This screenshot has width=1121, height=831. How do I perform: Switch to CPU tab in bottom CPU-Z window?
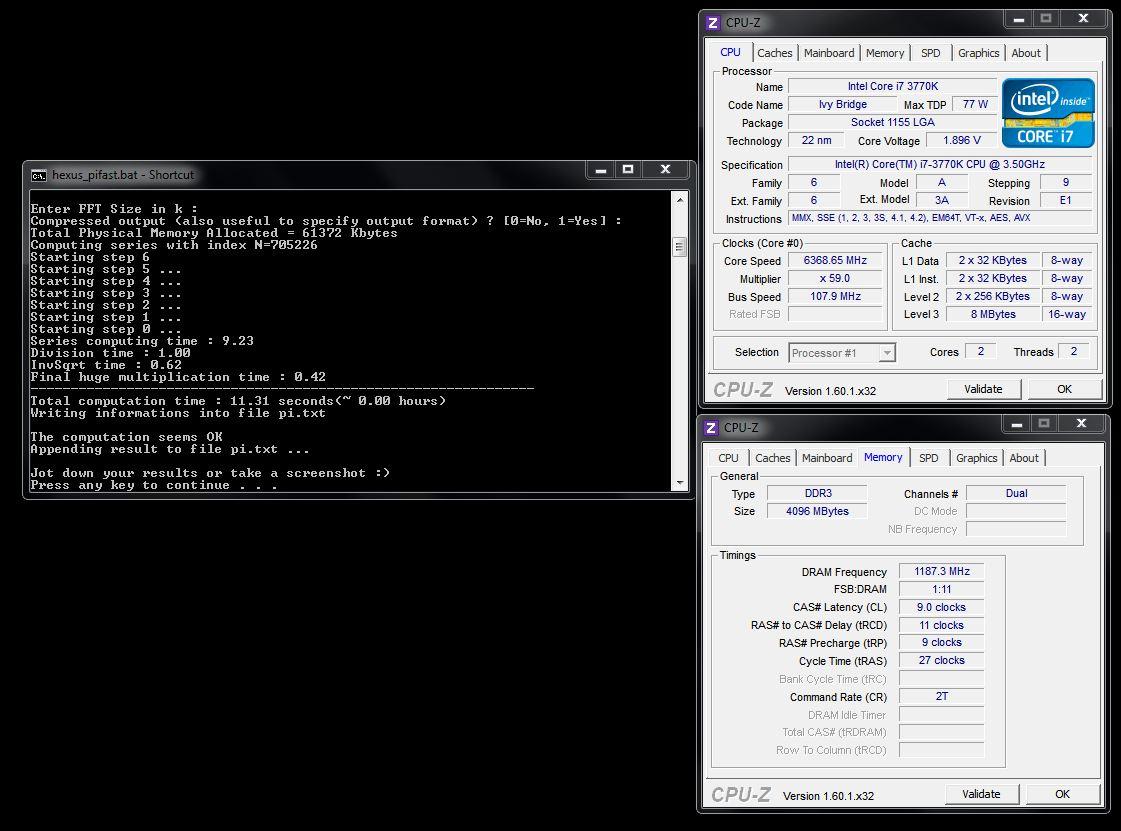[x=728, y=458]
